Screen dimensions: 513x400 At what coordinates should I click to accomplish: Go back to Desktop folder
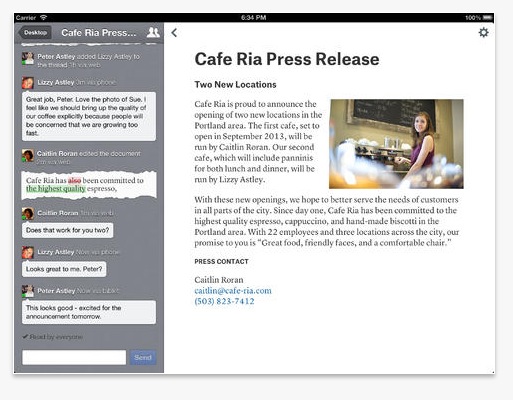coord(35,33)
